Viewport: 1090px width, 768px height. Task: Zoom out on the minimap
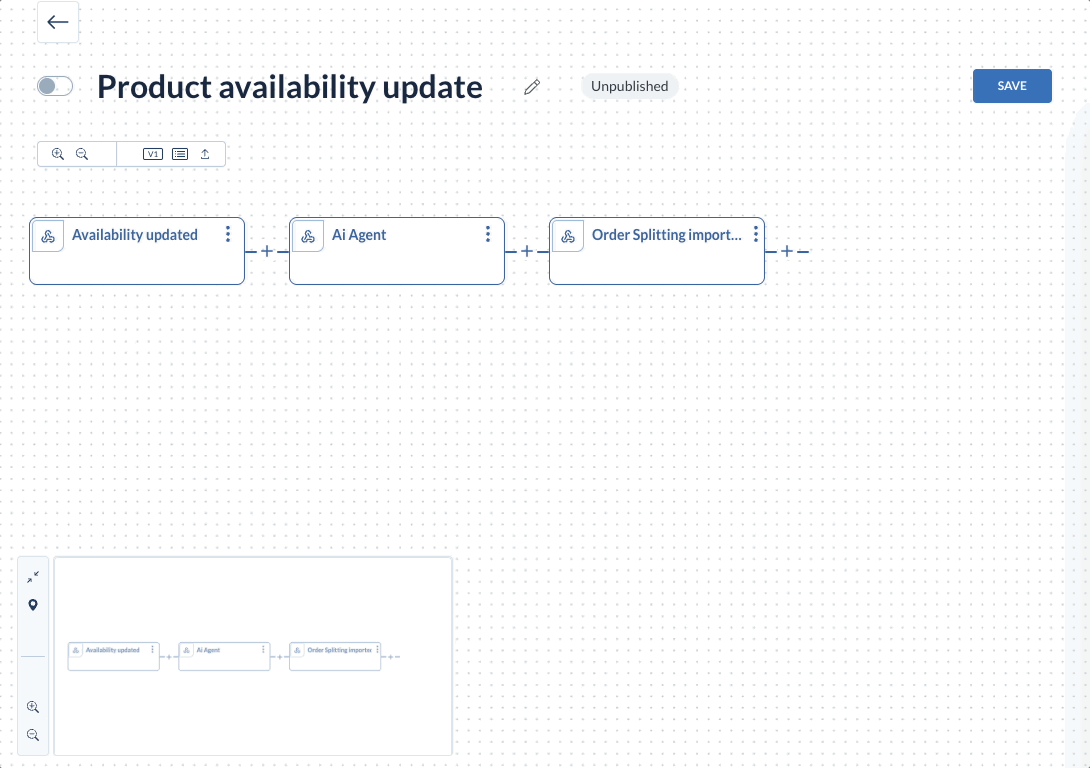click(x=33, y=735)
